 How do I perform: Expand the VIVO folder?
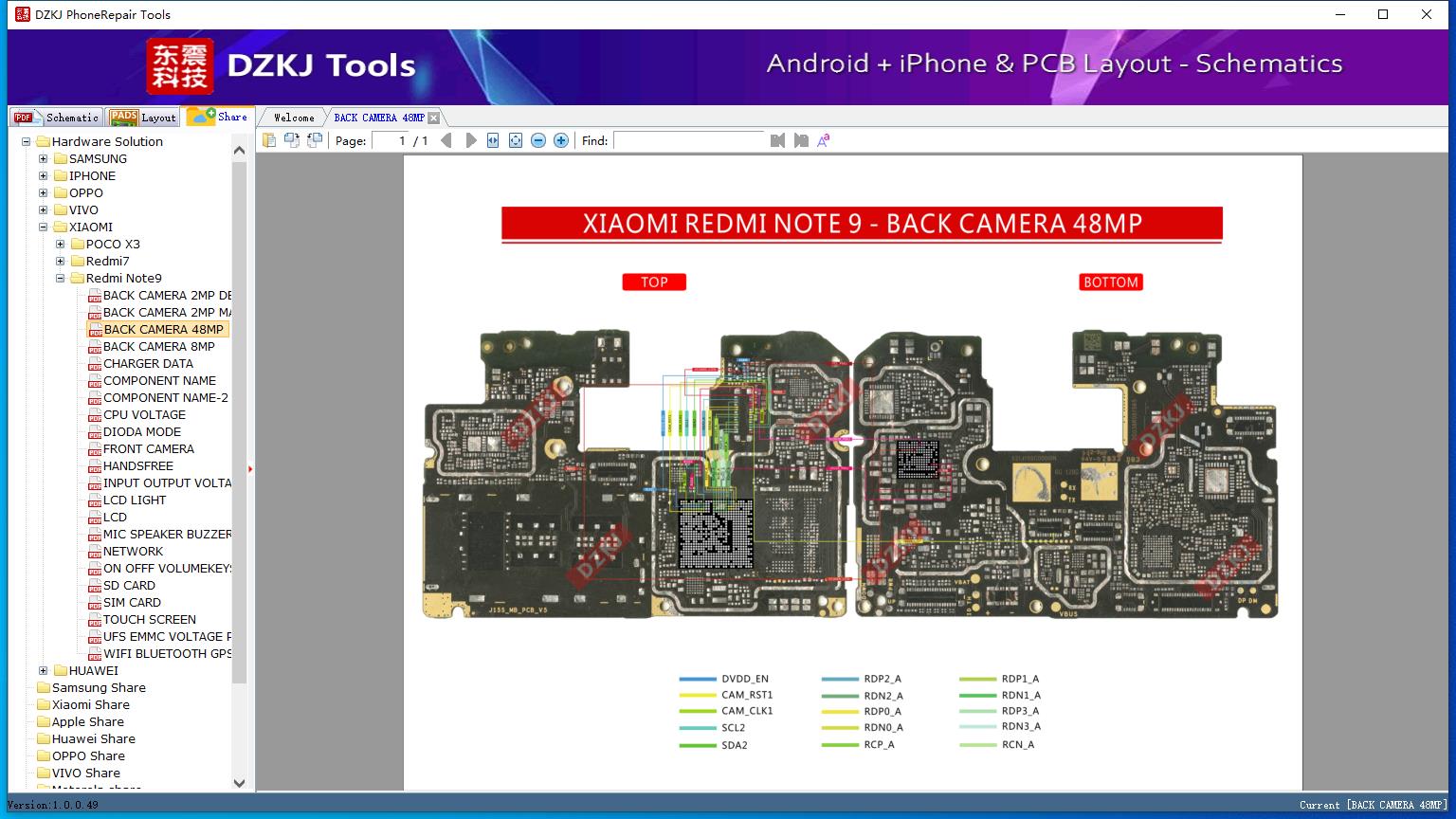tap(44, 210)
